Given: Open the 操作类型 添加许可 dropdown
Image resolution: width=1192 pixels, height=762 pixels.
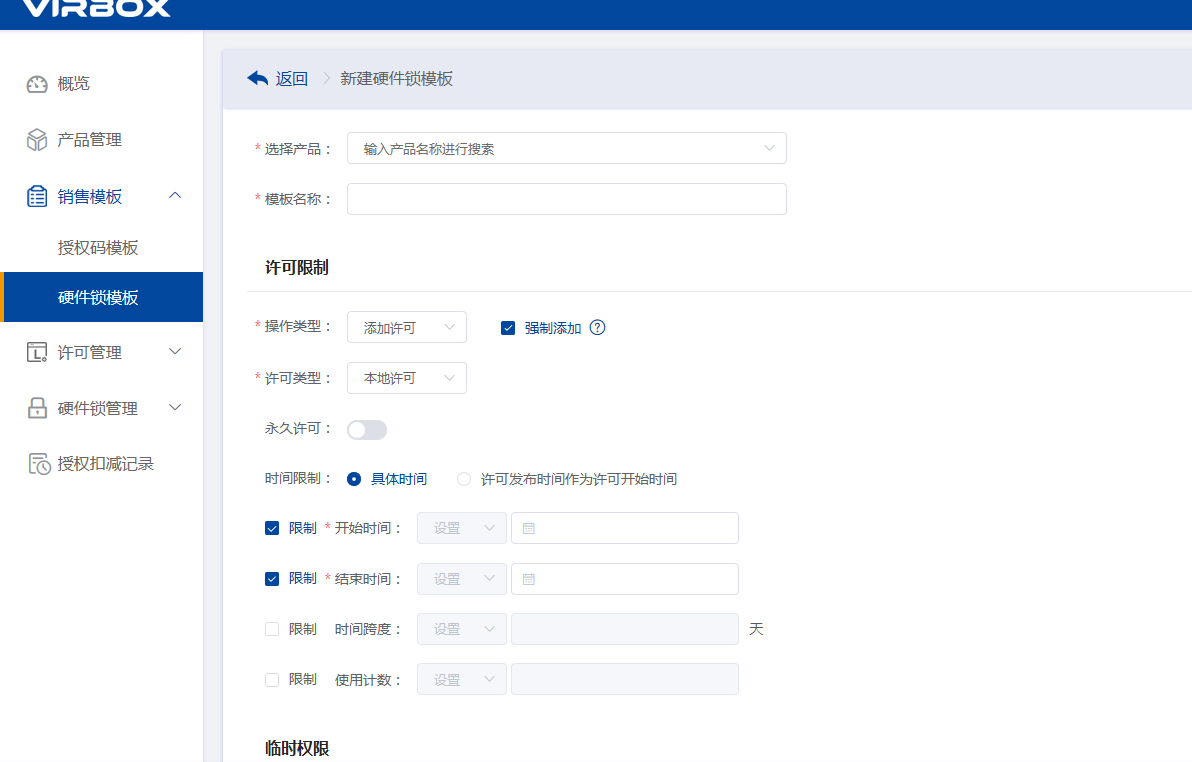Looking at the screenshot, I should click(407, 327).
